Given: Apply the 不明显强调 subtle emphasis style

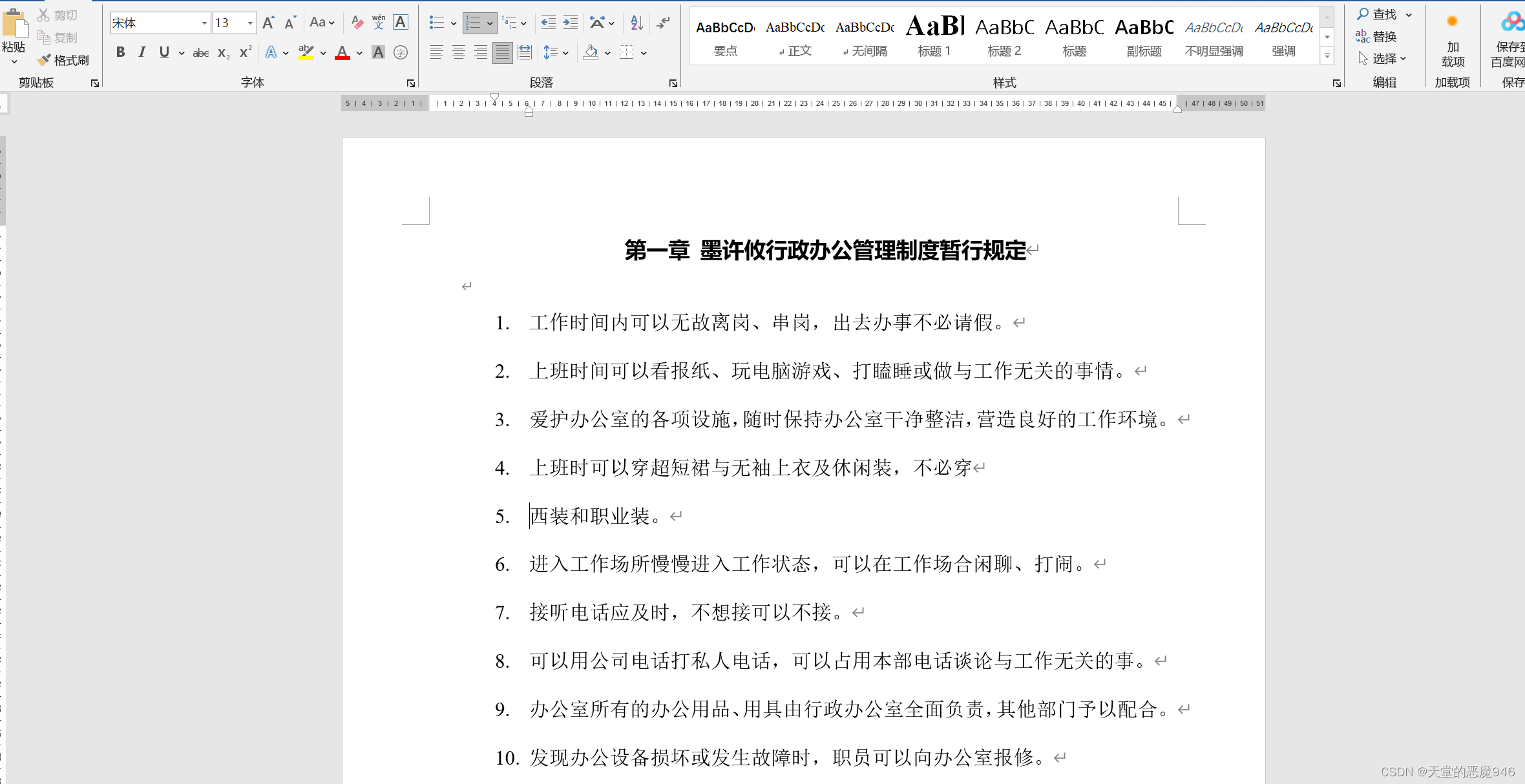Looking at the screenshot, I should pyautogui.click(x=1214, y=37).
